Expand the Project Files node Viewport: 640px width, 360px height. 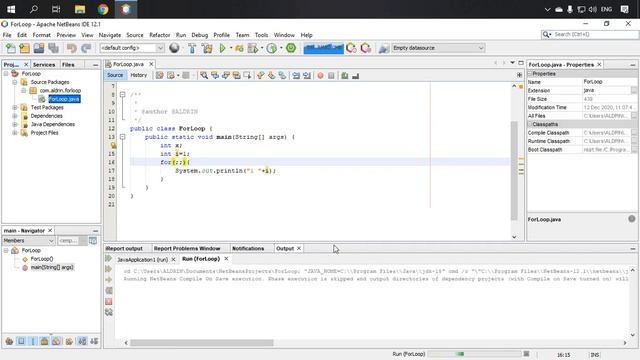point(15,133)
